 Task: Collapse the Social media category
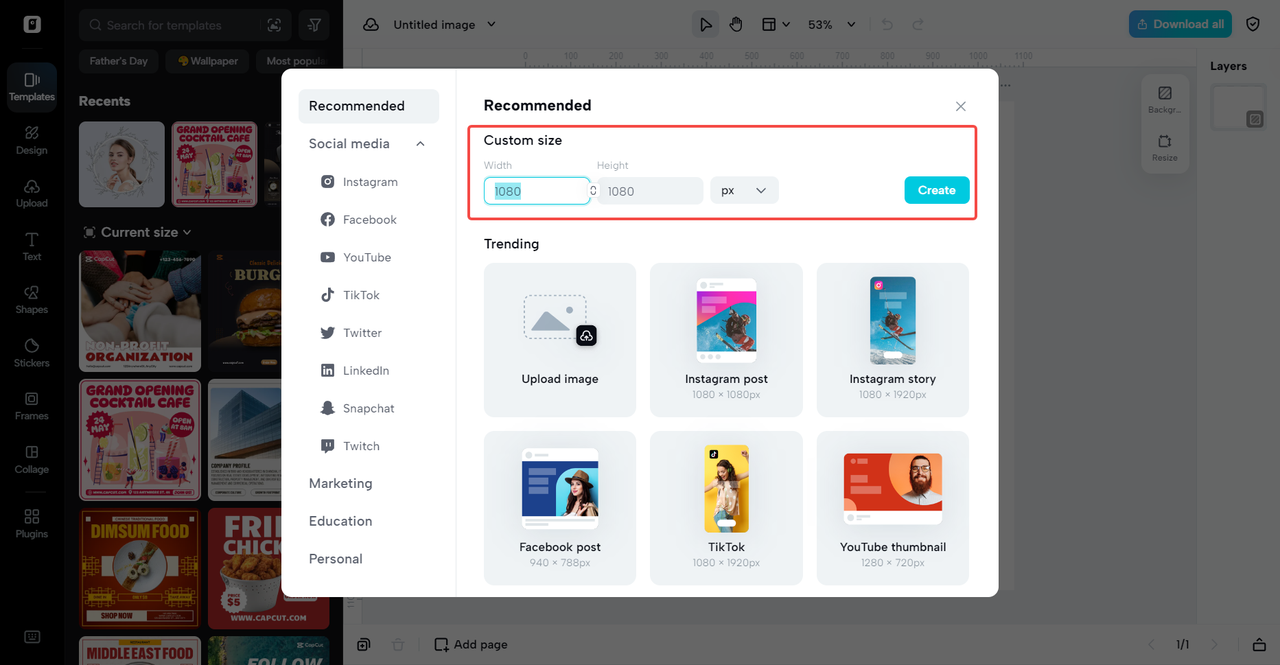click(420, 144)
